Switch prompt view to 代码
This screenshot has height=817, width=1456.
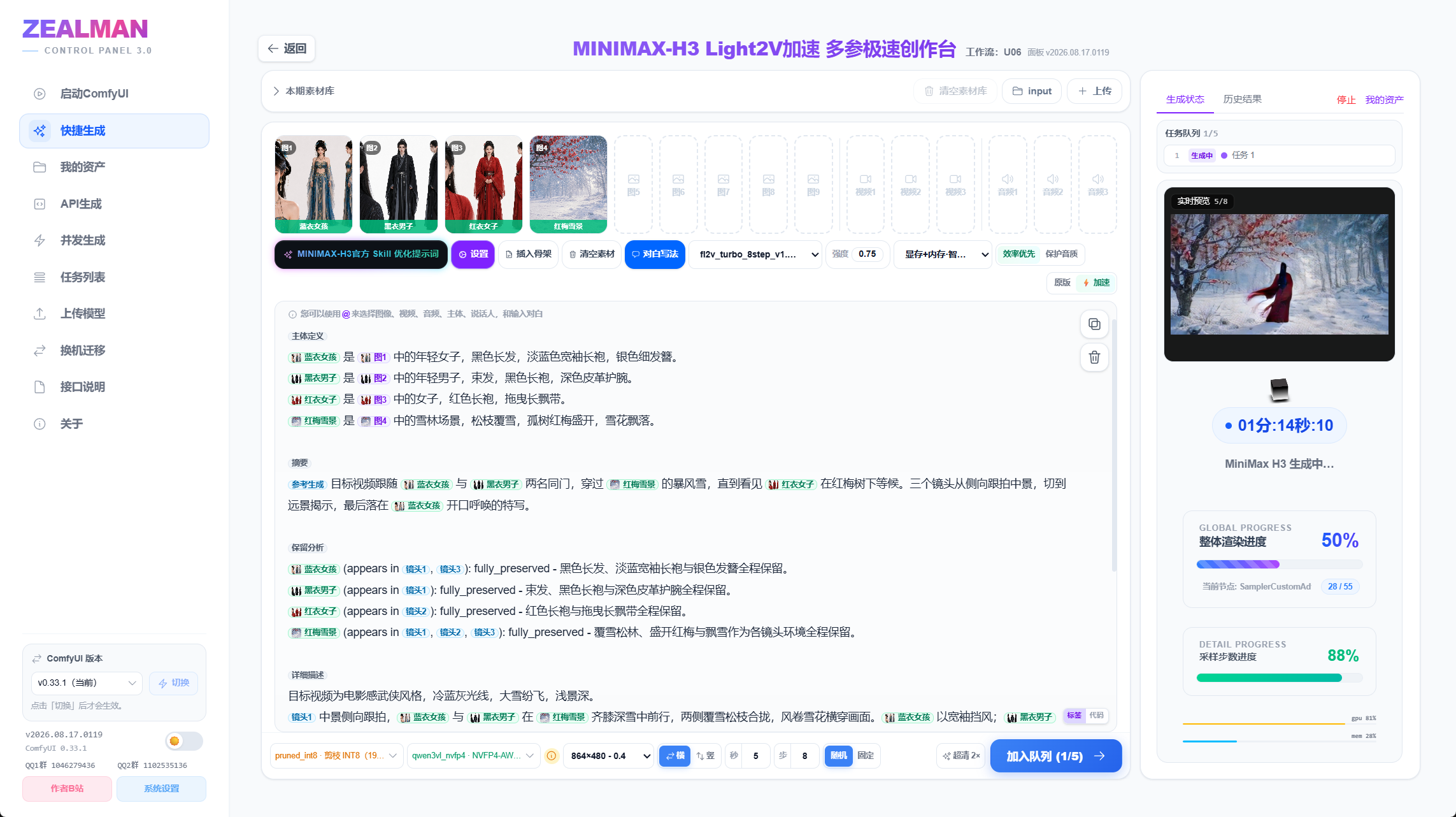tap(1096, 716)
